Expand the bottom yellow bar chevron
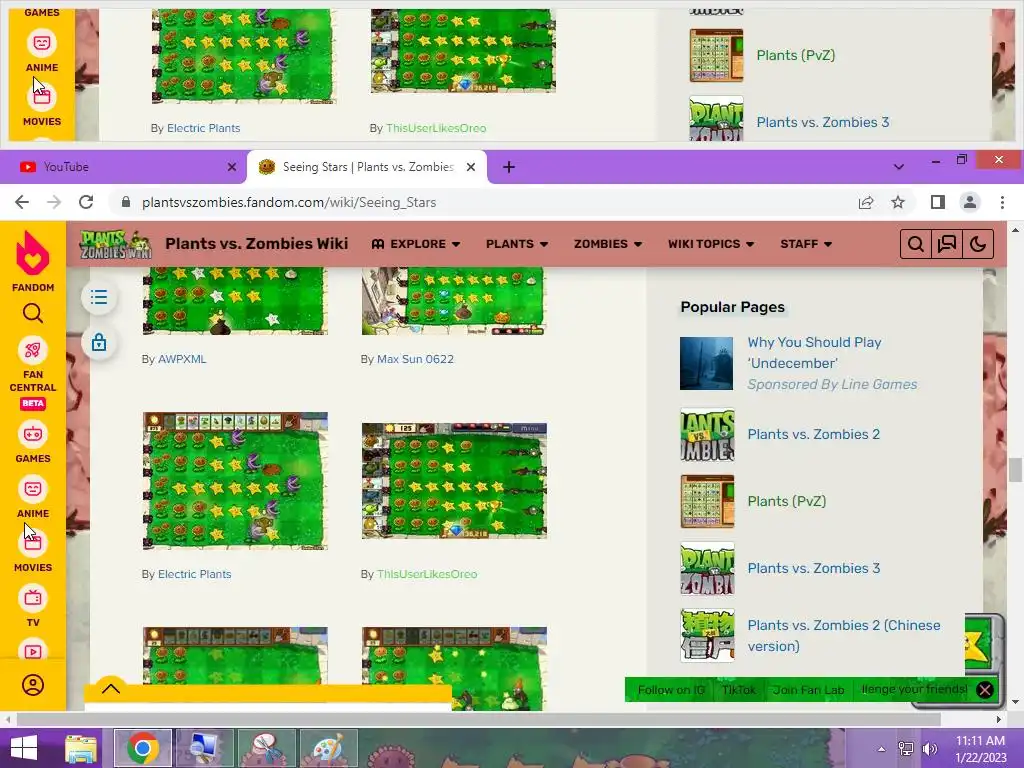The height and width of the screenshot is (768, 1024). tap(111, 688)
